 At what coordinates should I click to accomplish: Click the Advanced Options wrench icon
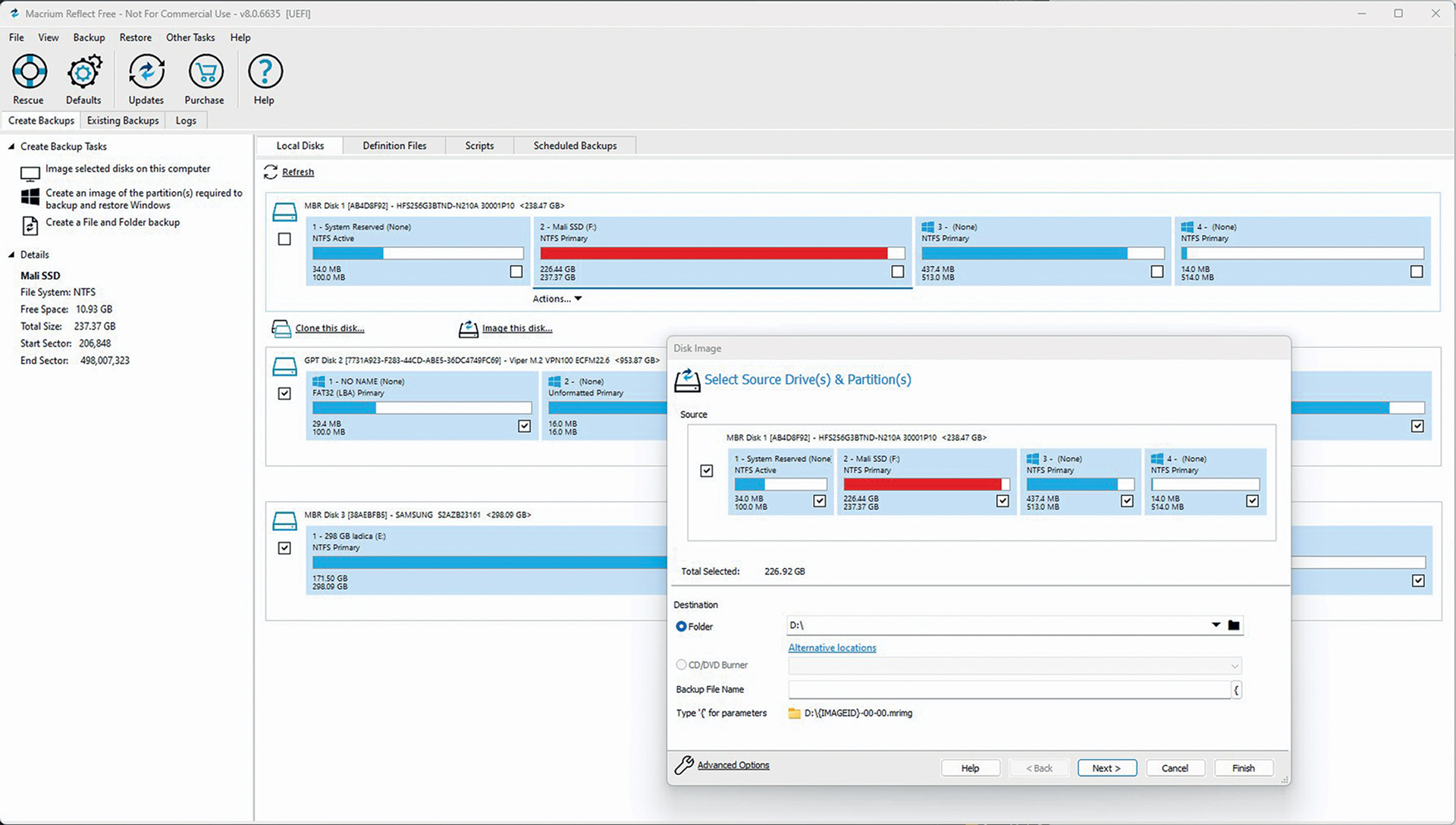(684, 765)
